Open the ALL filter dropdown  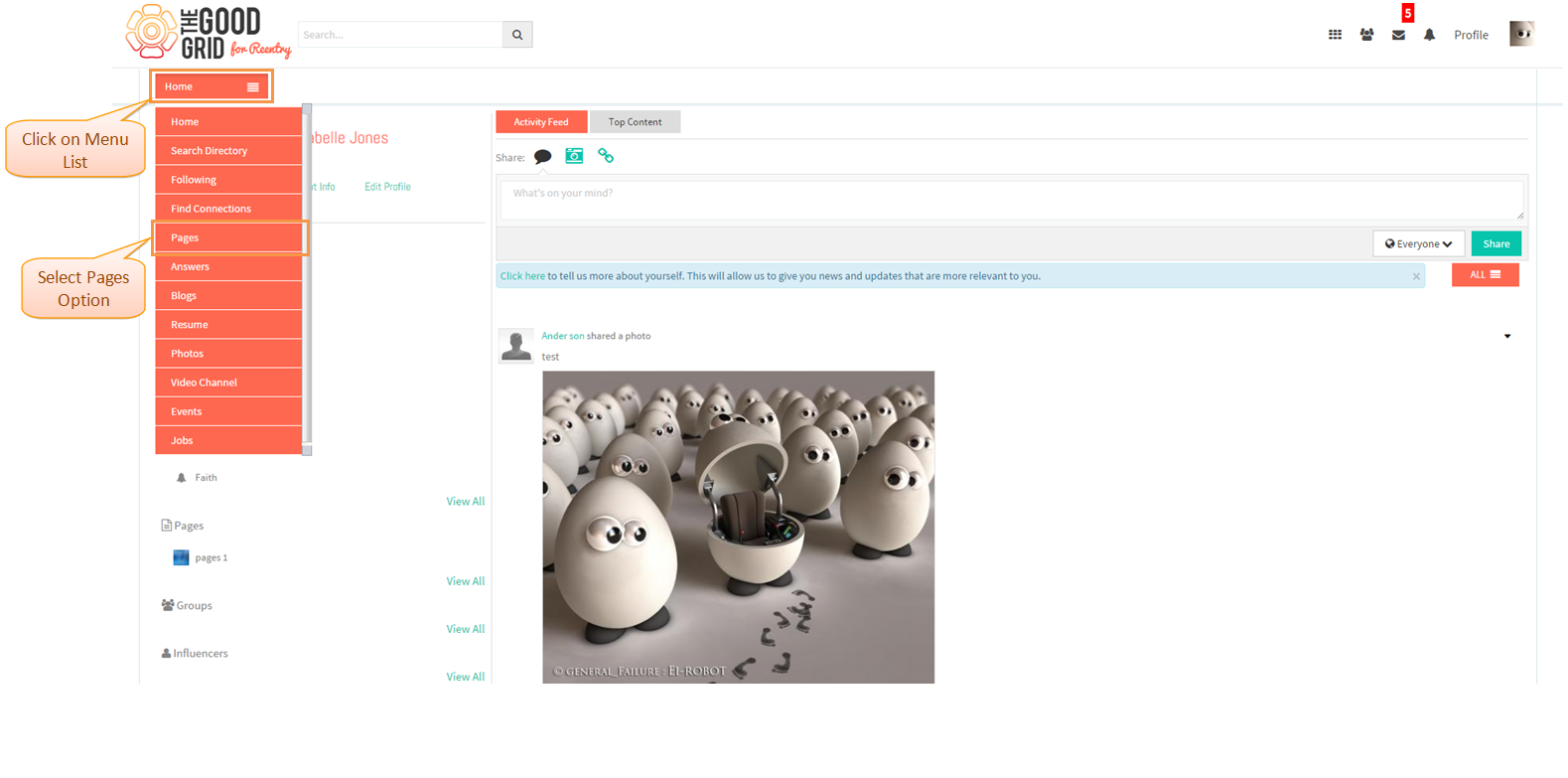click(x=1485, y=274)
